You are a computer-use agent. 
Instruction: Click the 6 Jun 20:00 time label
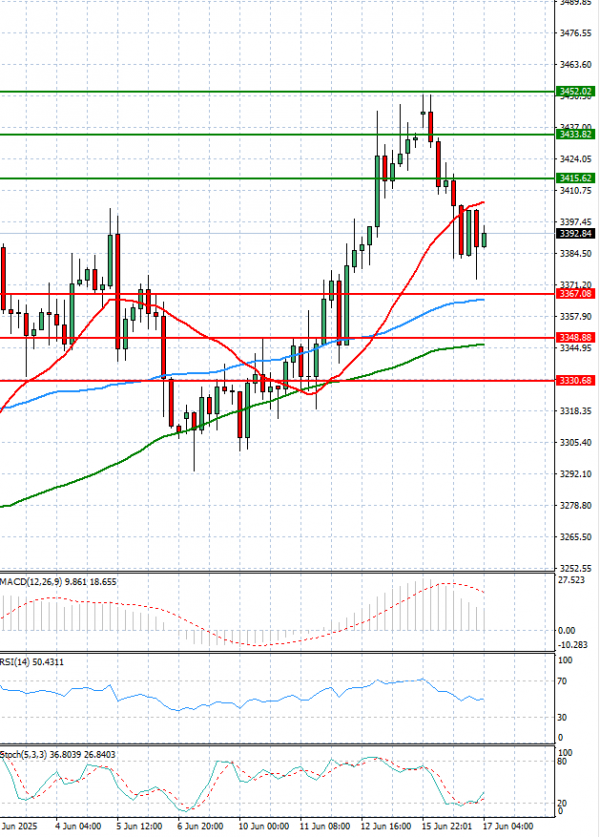tap(200, 826)
